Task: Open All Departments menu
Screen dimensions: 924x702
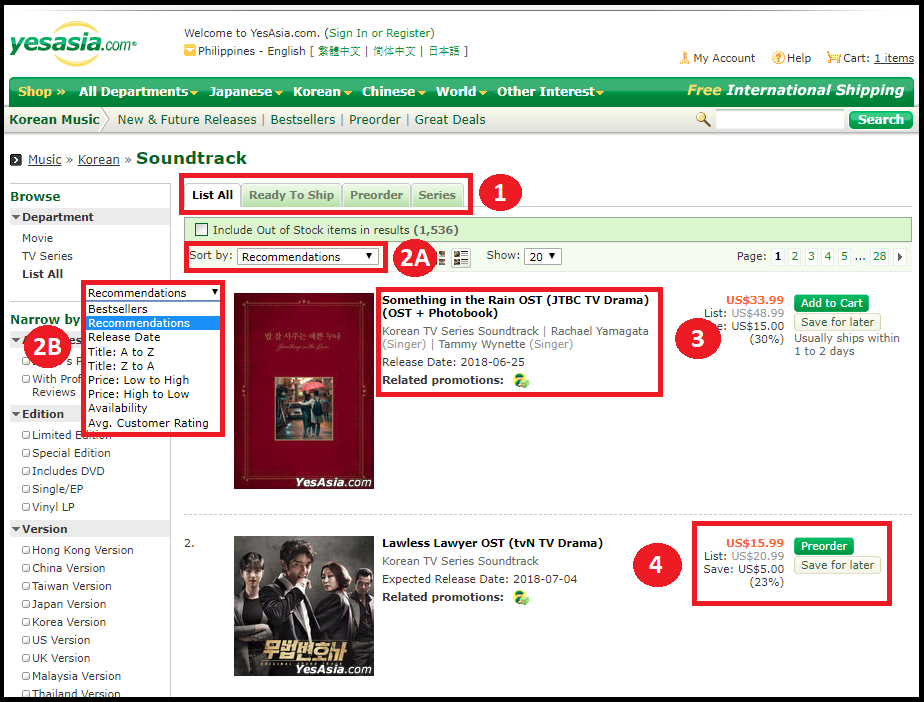Action: (138, 92)
